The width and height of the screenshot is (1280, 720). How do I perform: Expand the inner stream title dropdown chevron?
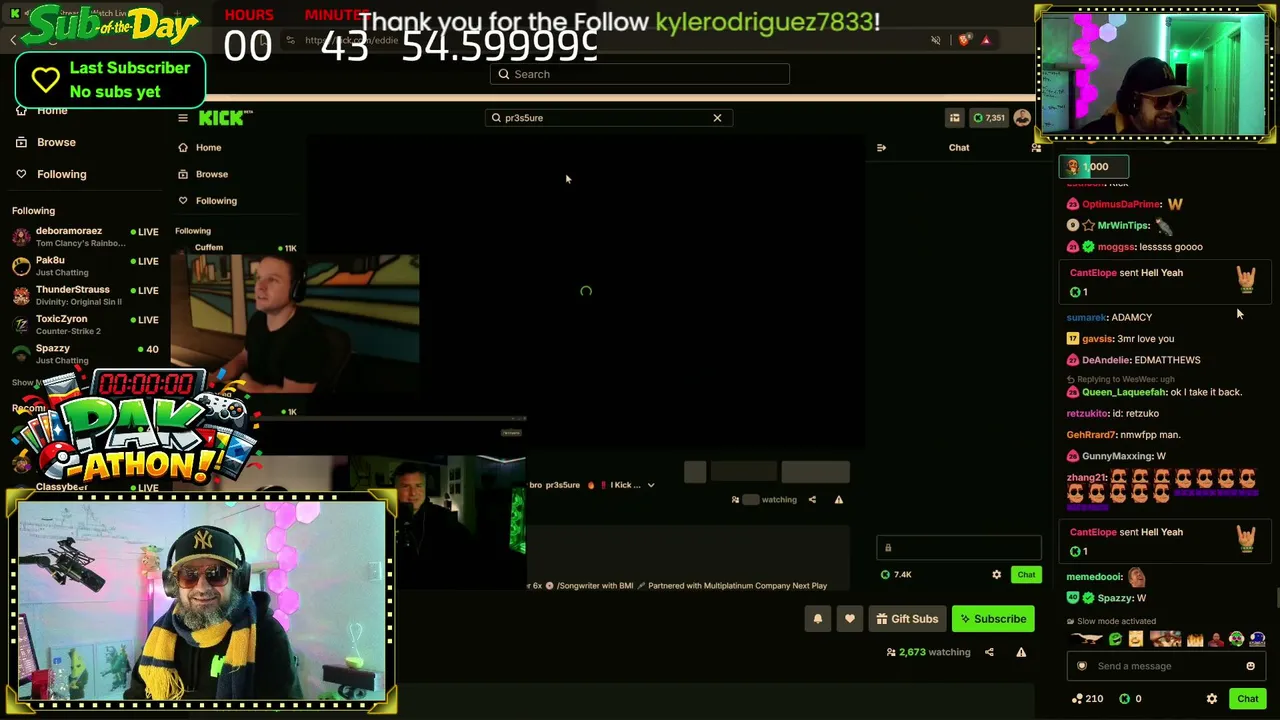click(651, 485)
